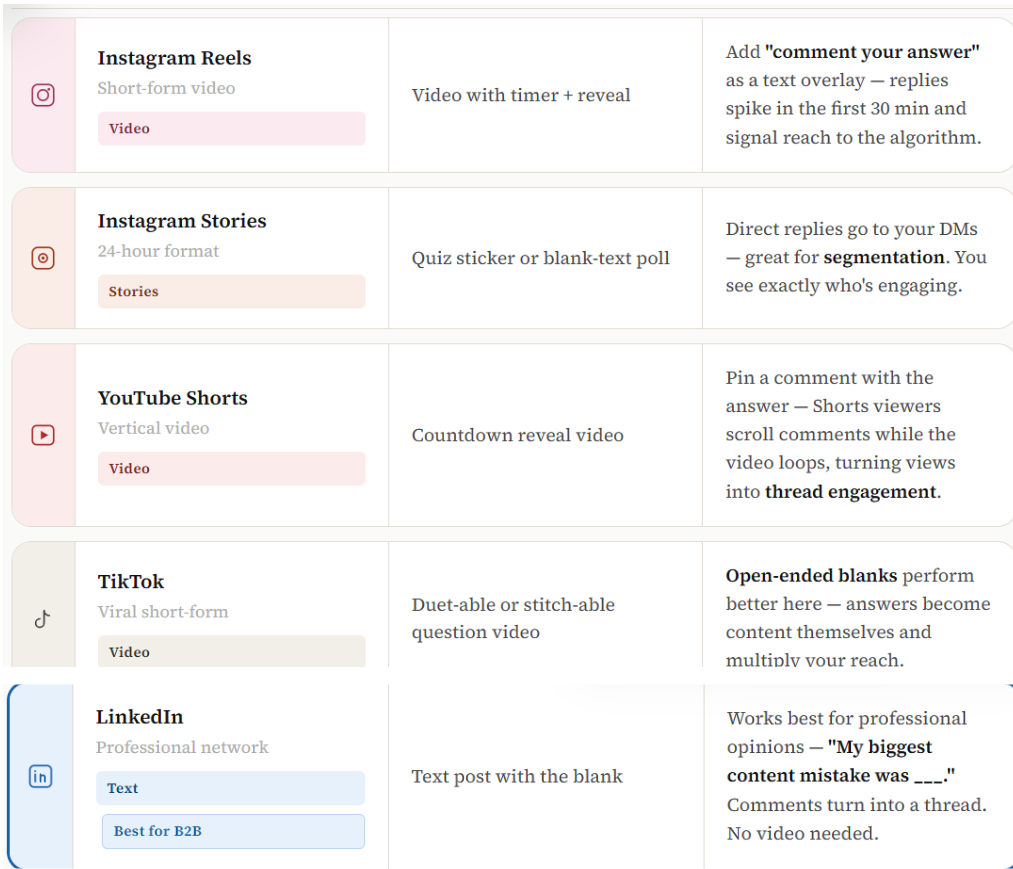Open the TikTok platform title
The image size is (1013, 869).
(131, 582)
